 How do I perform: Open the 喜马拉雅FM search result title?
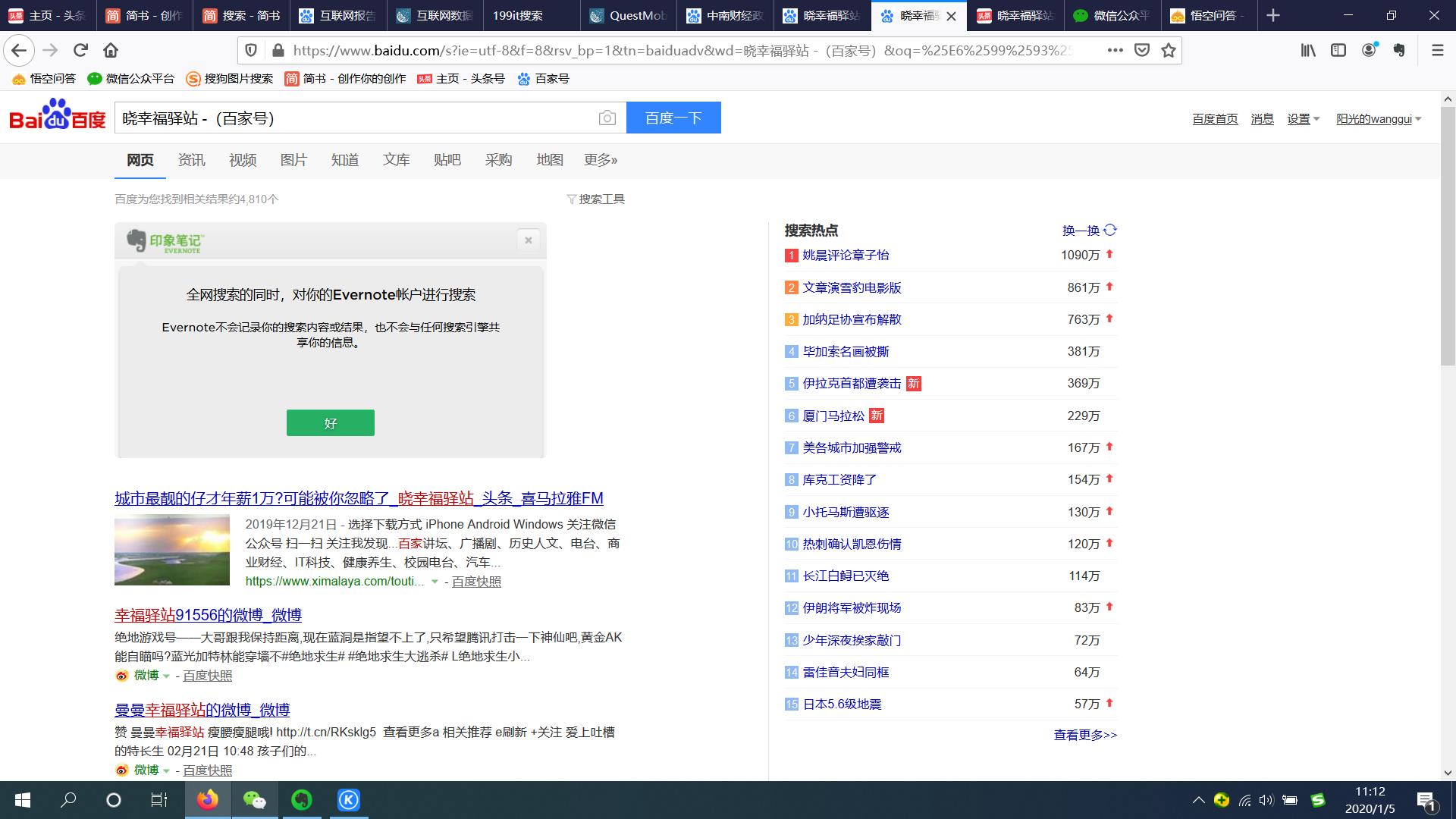coord(359,498)
